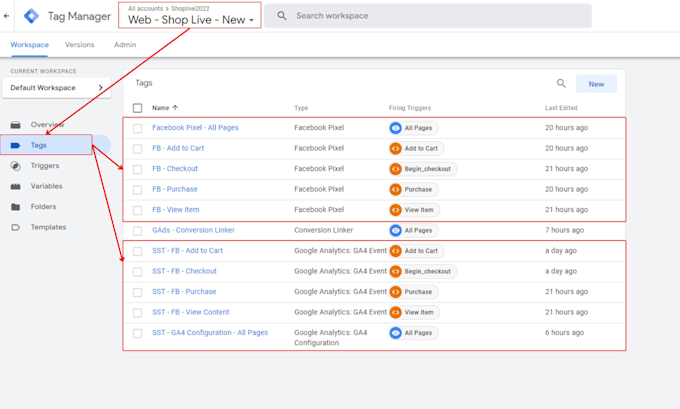This screenshot has height=409, width=680.
Task: Click the Type column header
Action: [x=301, y=108]
